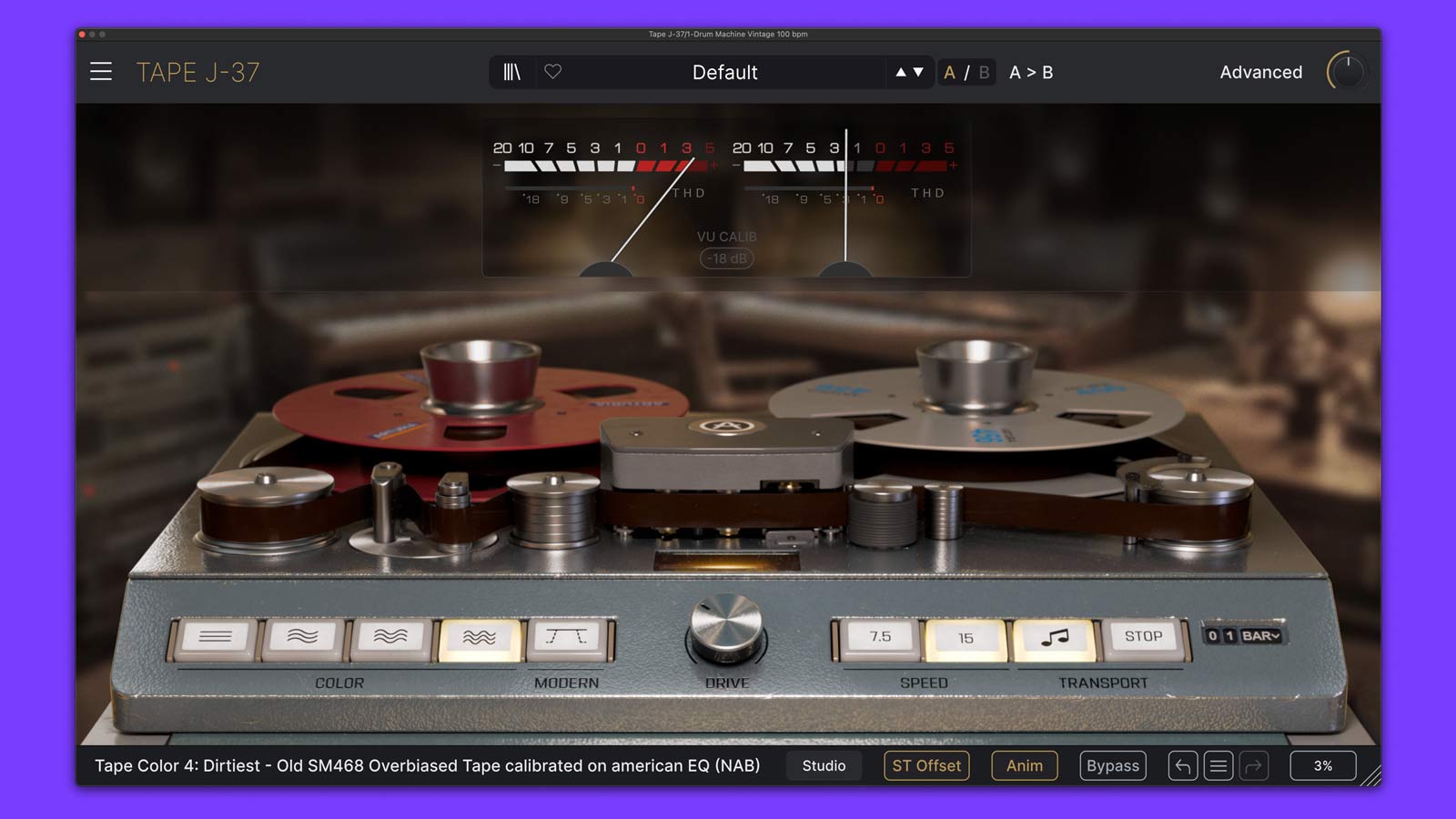Click the undo arrow icon

[x=1182, y=766]
